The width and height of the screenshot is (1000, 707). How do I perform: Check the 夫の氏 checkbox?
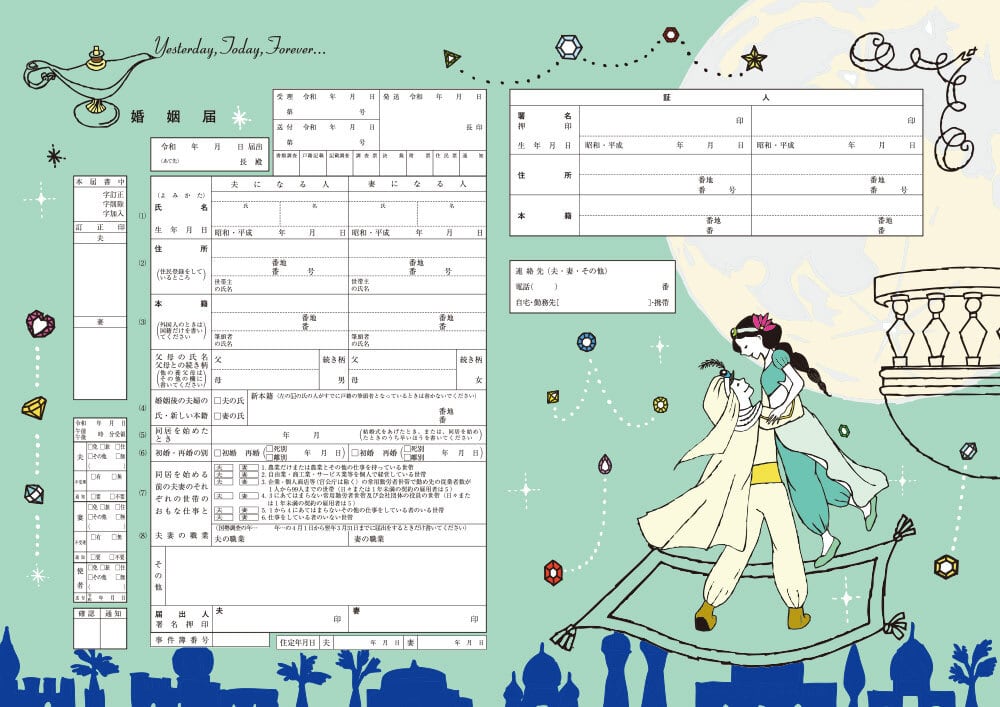pos(217,400)
